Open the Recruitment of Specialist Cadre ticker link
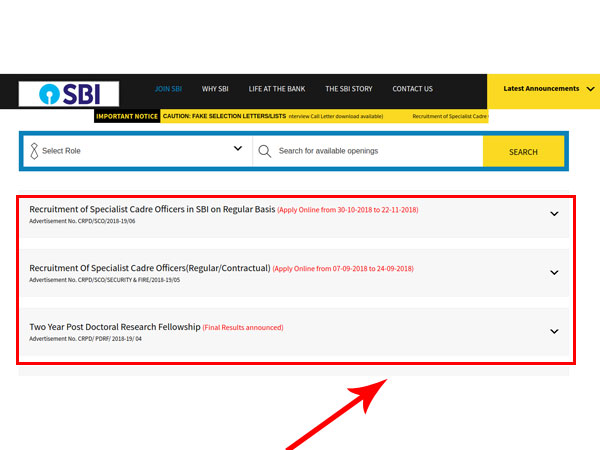 click(450, 116)
